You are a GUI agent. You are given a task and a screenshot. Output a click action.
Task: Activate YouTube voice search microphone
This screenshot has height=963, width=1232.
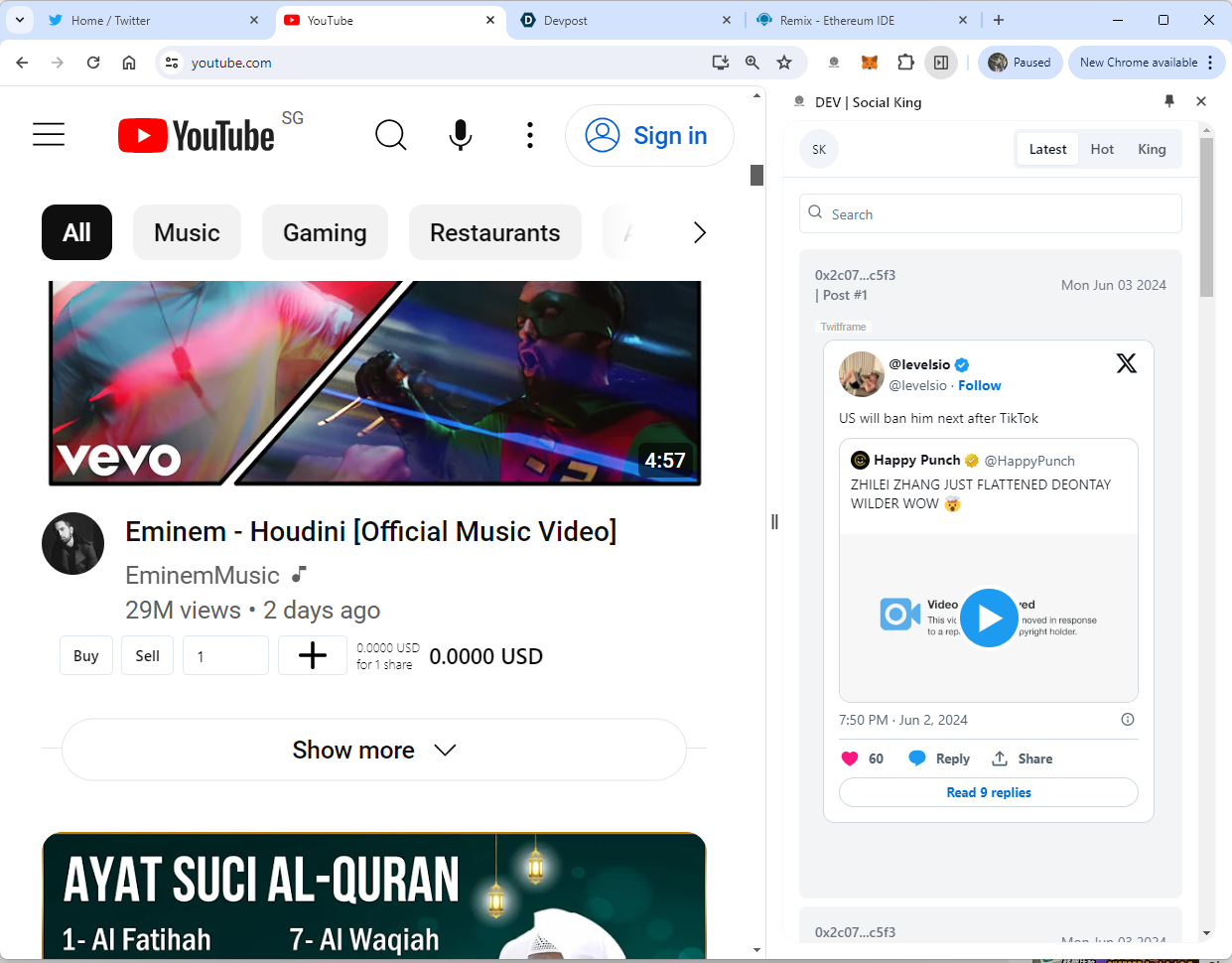460,135
